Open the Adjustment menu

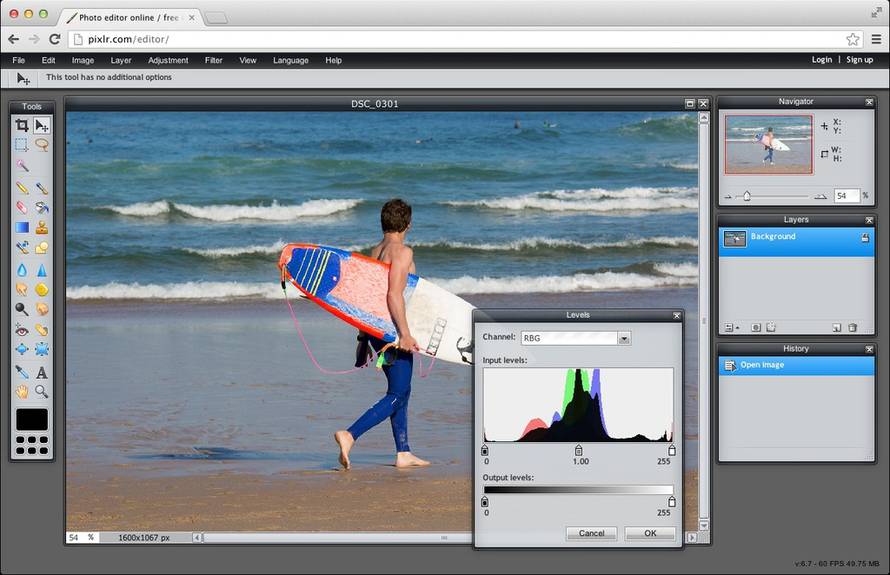pyautogui.click(x=168, y=60)
